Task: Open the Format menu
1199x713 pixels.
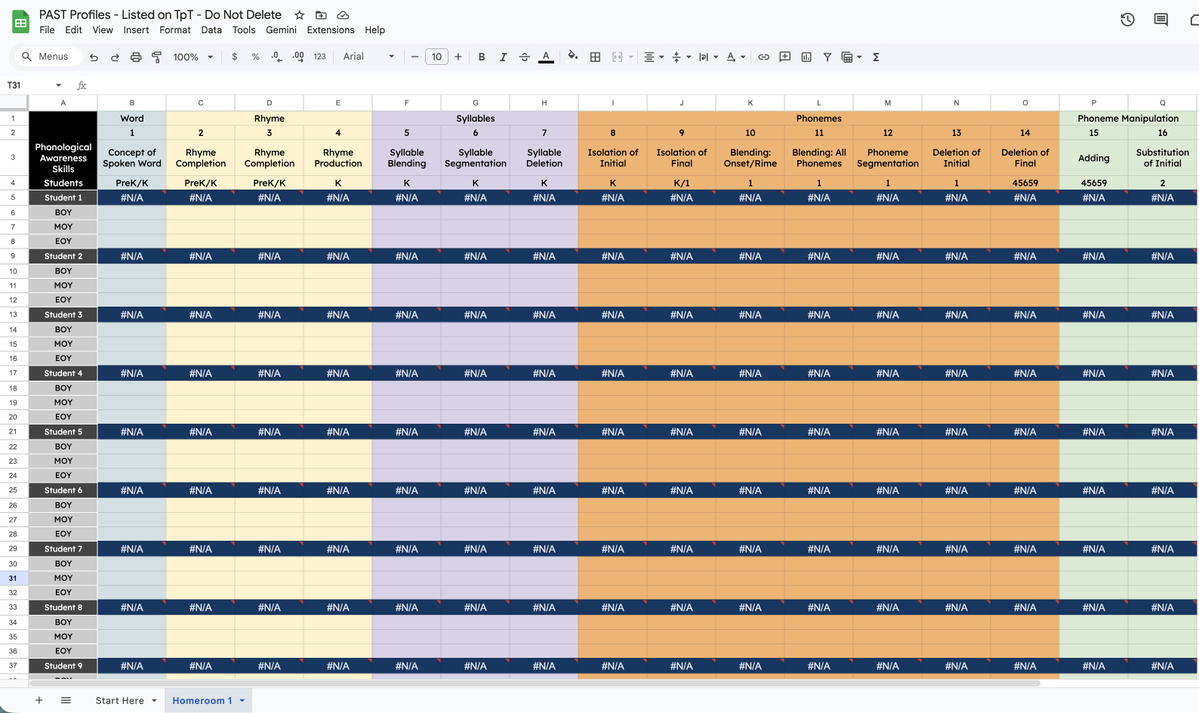Action: (174, 30)
